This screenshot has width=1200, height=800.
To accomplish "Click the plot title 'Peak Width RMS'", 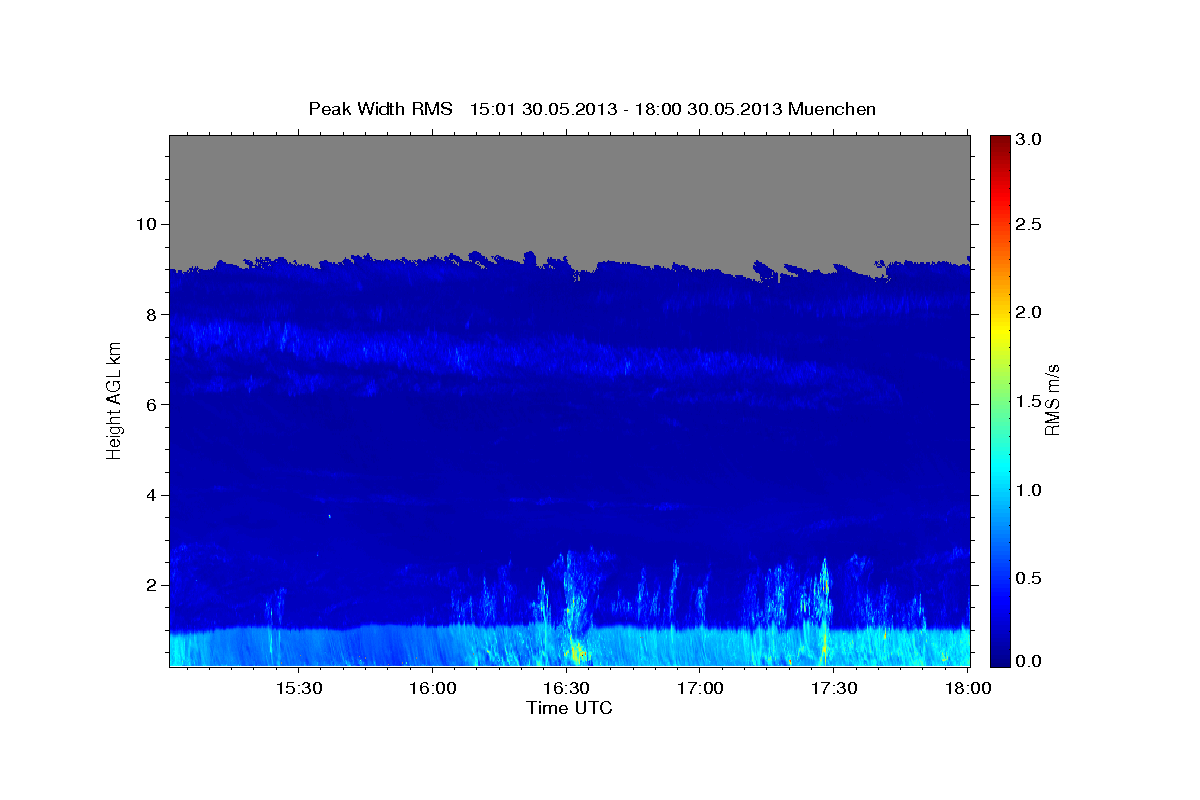I will coord(381,109).
